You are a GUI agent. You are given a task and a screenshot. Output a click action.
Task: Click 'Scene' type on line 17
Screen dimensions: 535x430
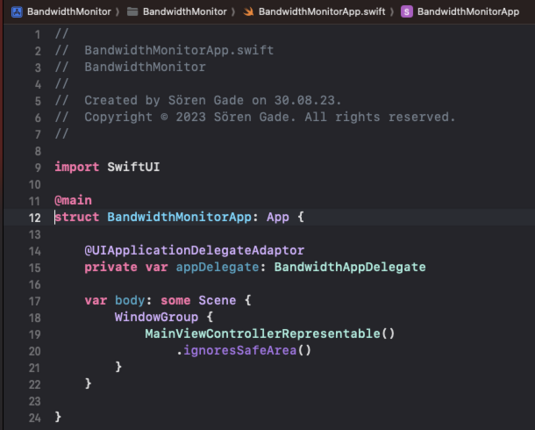[x=217, y=301]
